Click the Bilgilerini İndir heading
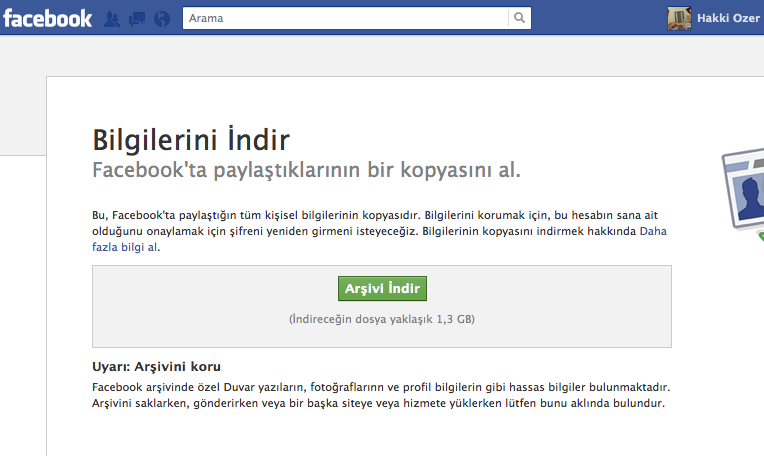Image resolution: width=764 pixels, height=456 pixels. tap(191, 140)
